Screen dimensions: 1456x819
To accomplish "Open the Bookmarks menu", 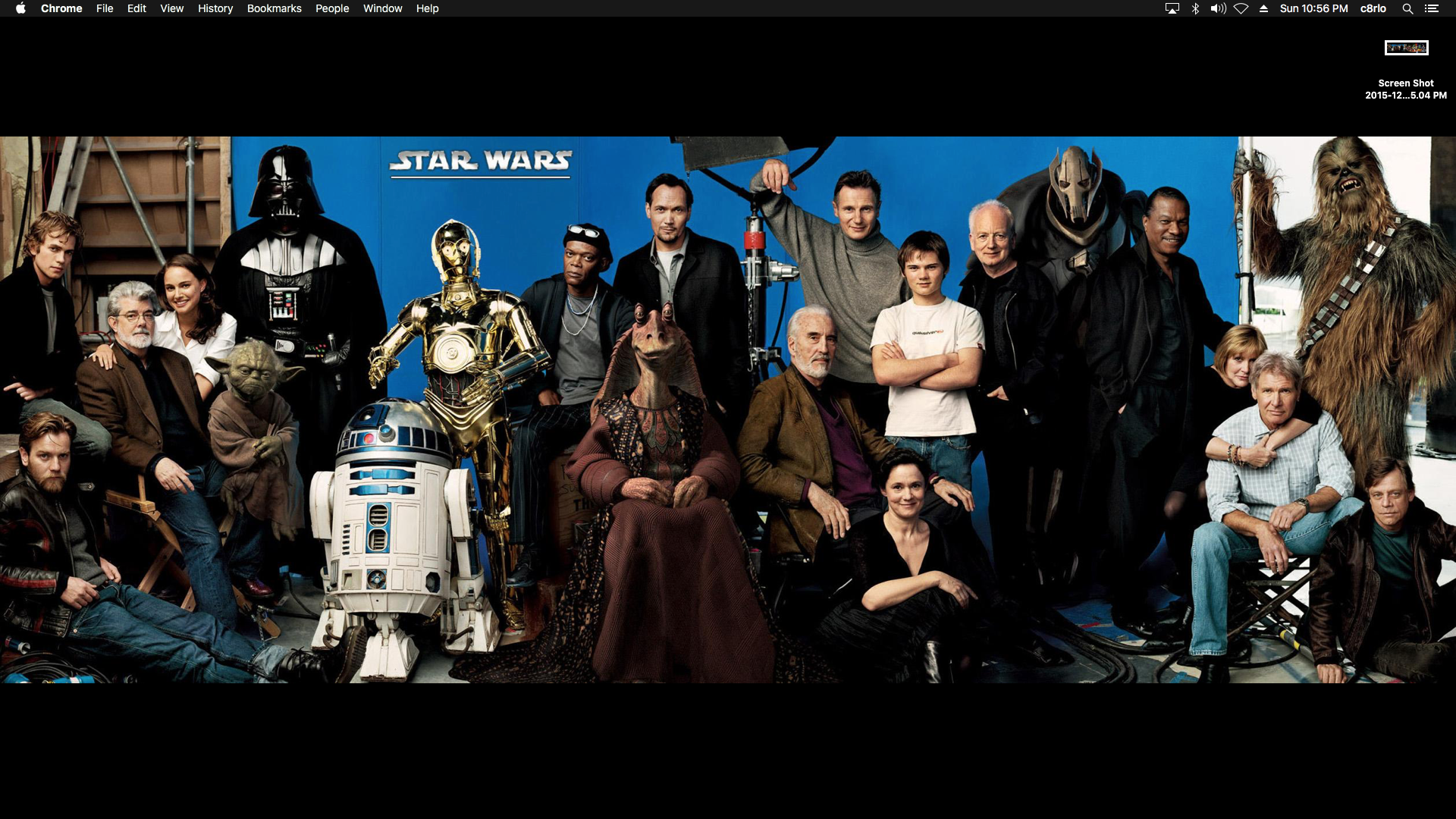I will pyautogui.click(x=275, y=8).
